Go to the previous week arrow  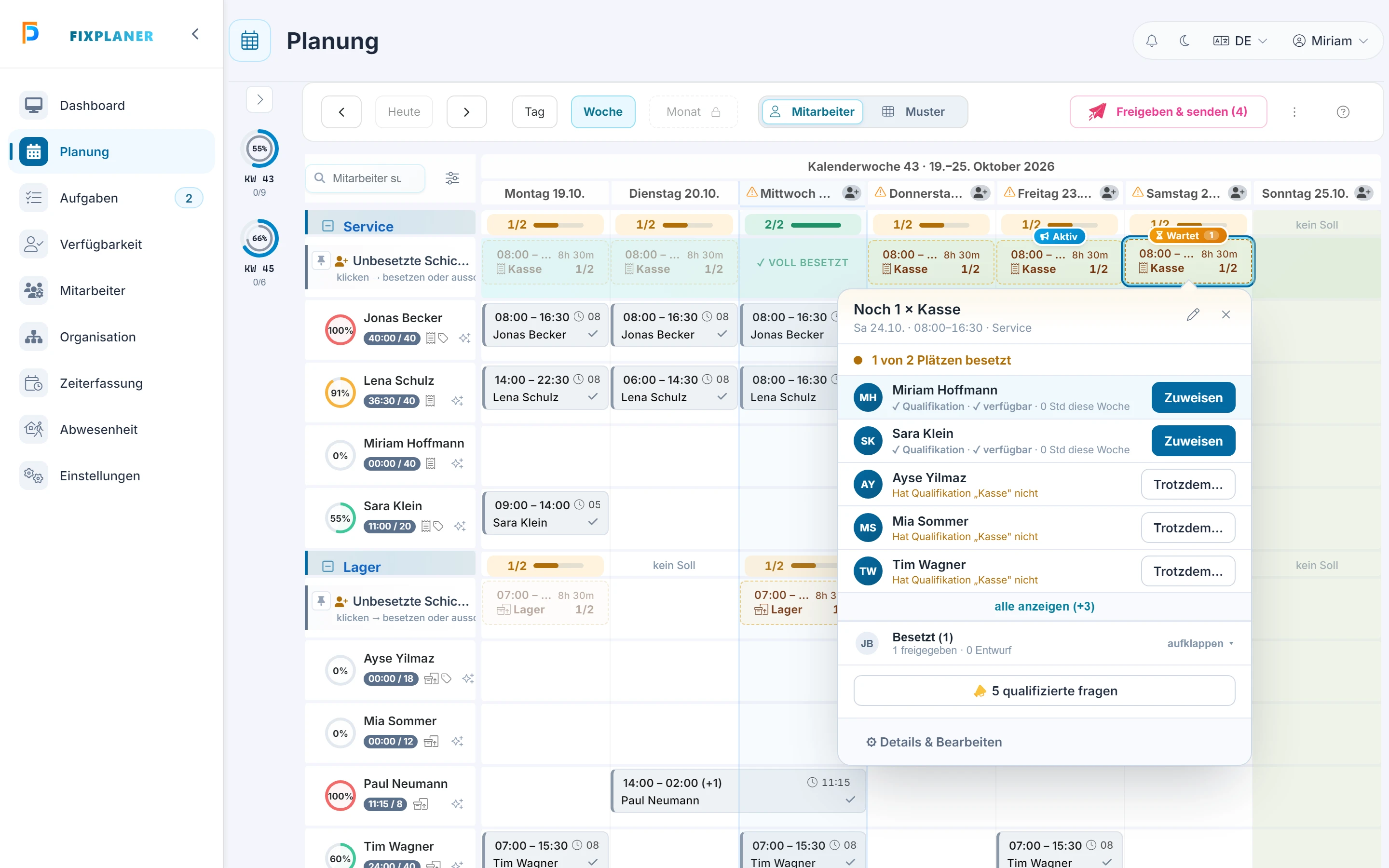[341, 112]
